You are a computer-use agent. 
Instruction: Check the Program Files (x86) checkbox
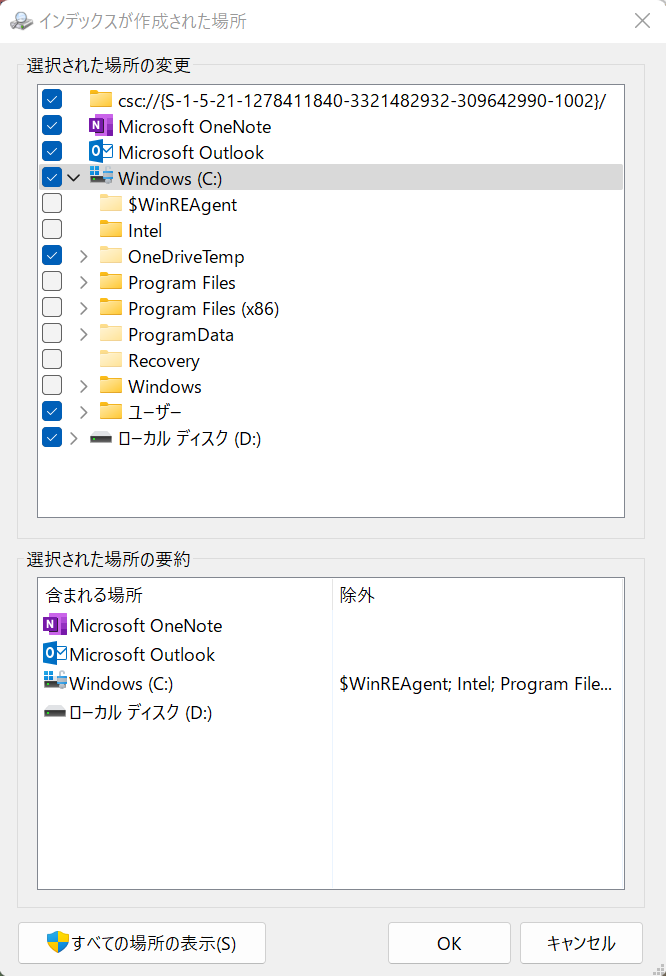tap(52, 307)
